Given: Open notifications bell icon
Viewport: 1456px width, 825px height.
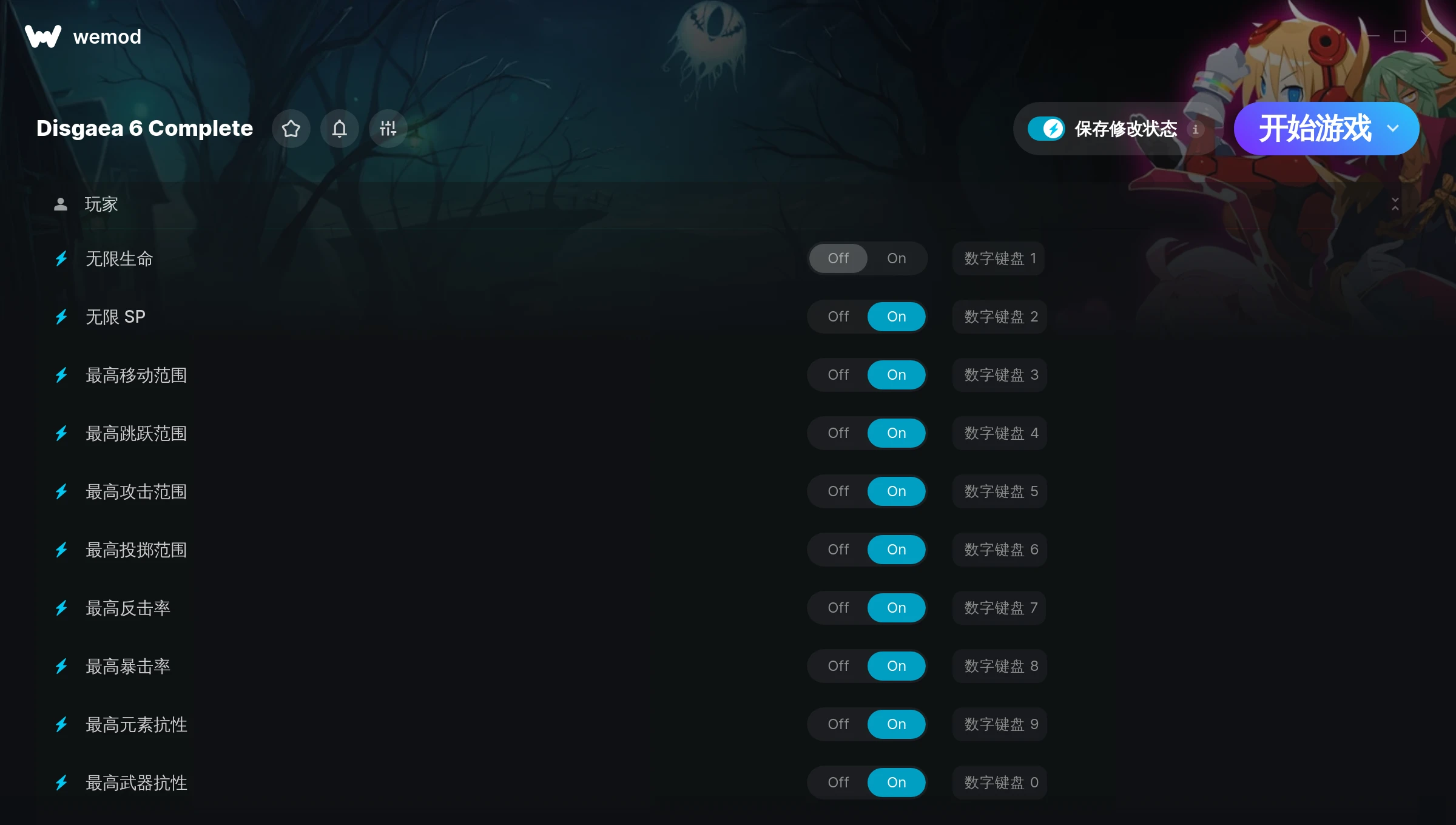Looking at the screenshot, I should coord(340,129).
